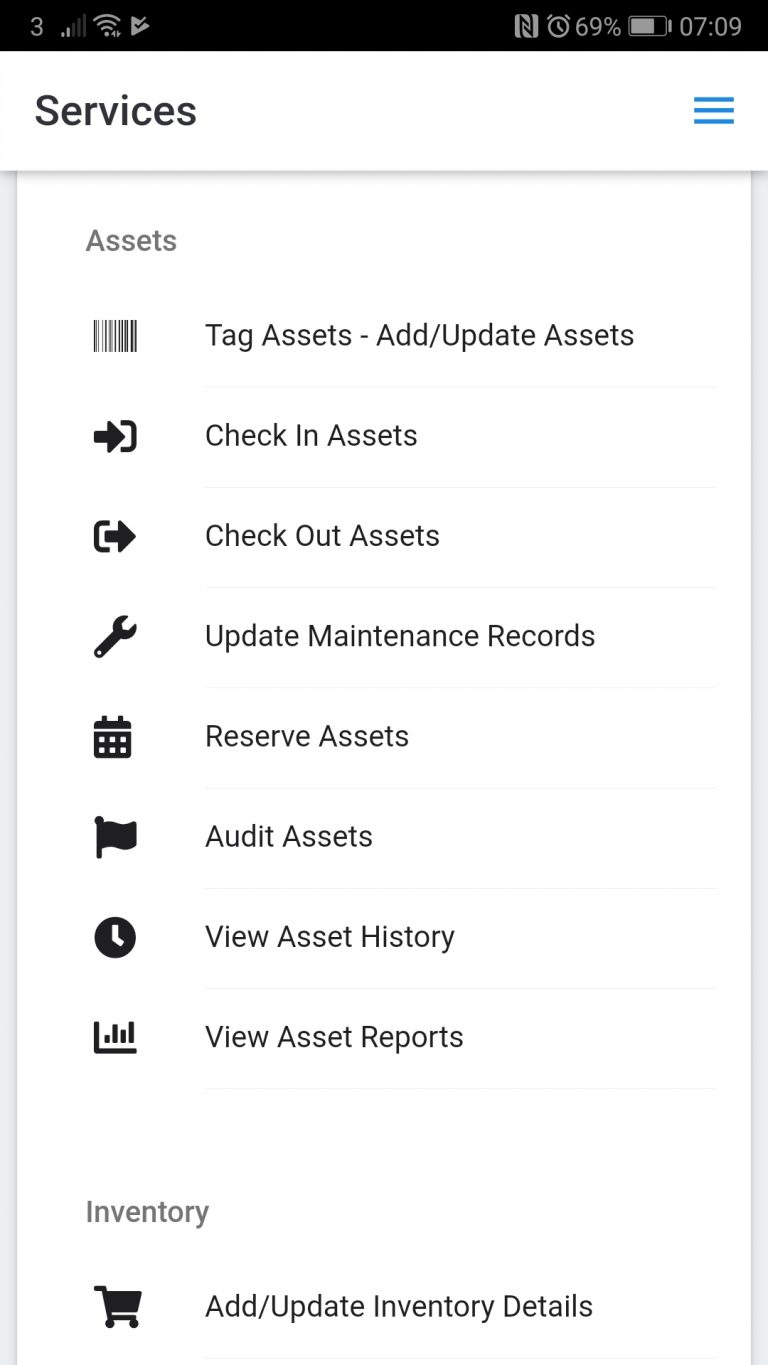Screen dimensions: 768x1365
Task: Tap the flag icon for auditing assets
Action: (114, 837)
